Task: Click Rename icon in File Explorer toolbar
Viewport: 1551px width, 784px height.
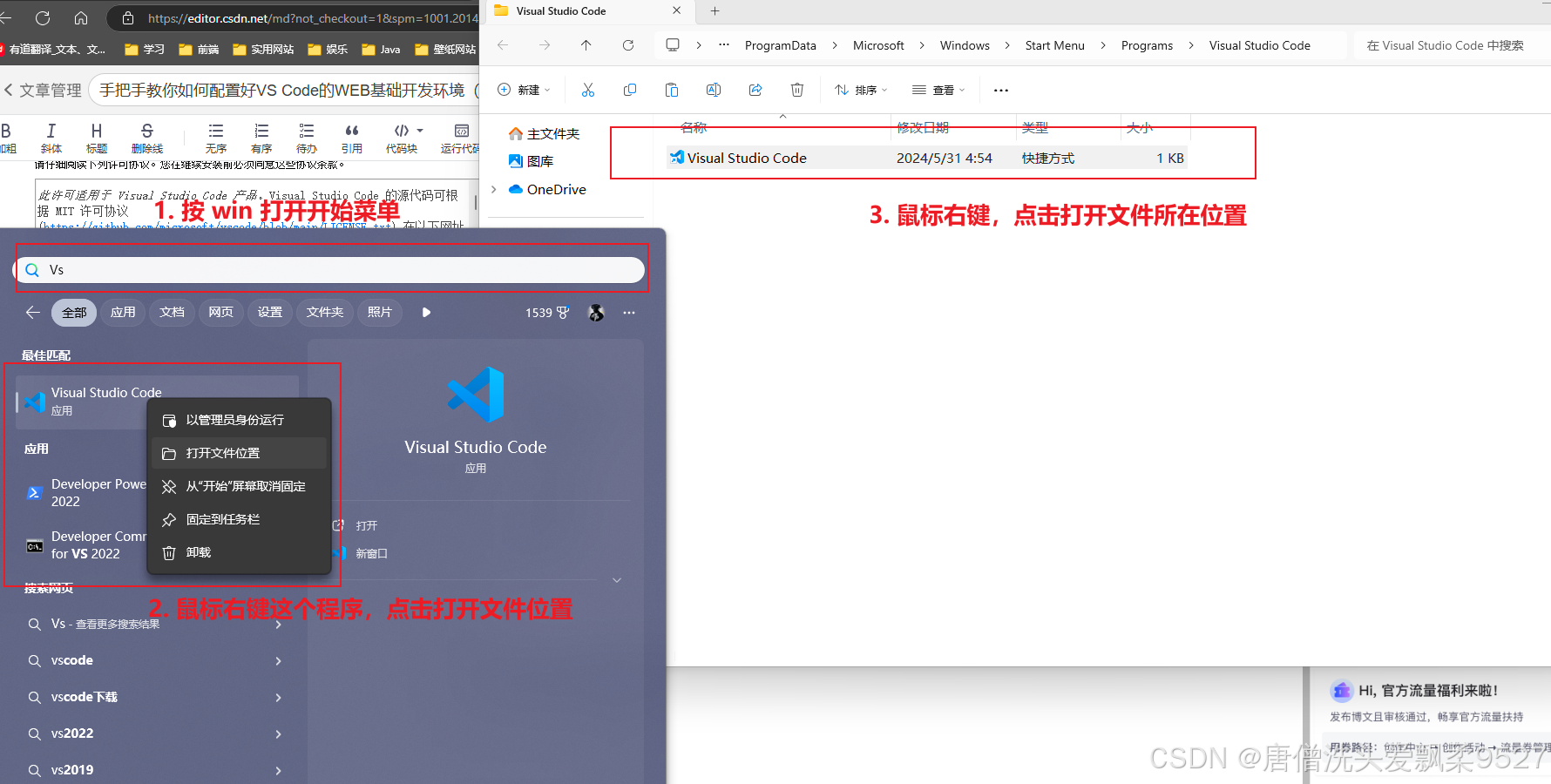Action: pyautogui.click(x=714, y=90)
